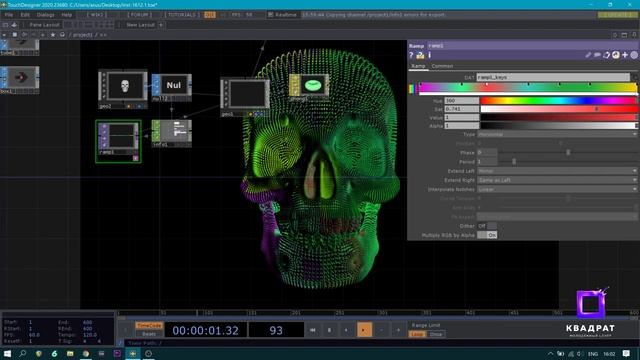Click the rewind-to-start transport button
Viewport: 640px width, 360px height.
coord(313,330)
